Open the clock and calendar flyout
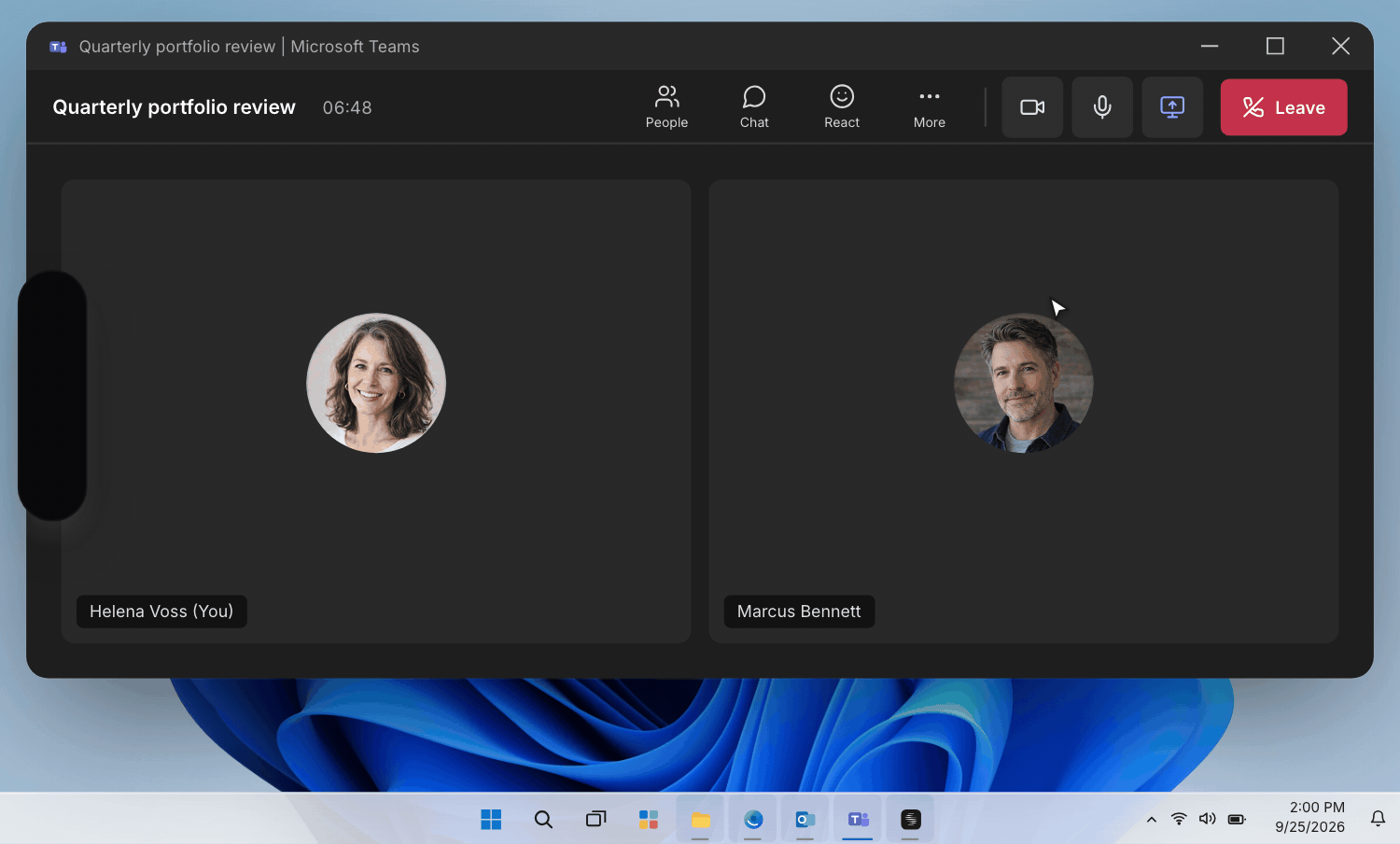Image resolution: width=1400 pixels, height=844 pixels. tap(1309, 817)
